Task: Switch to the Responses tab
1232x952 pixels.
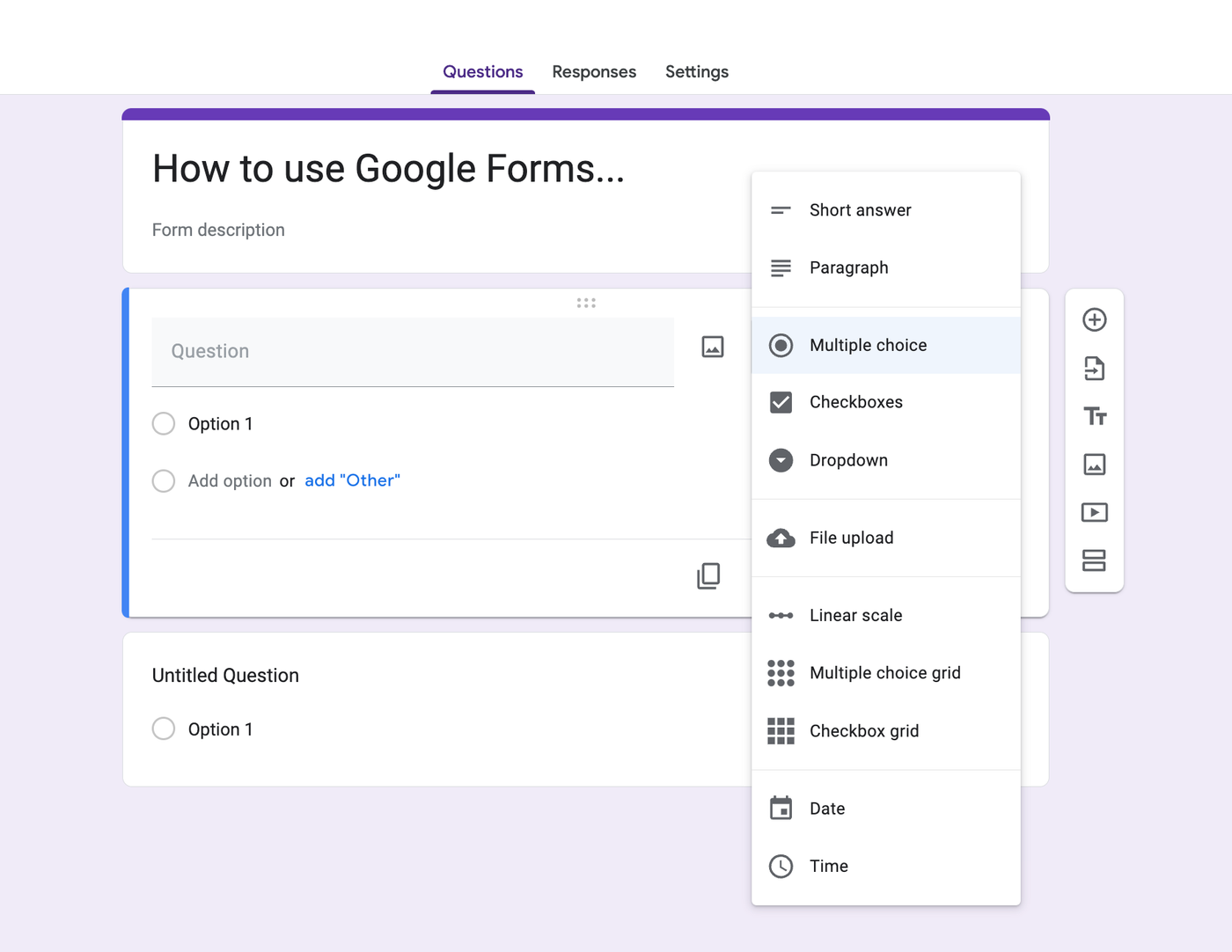Action: click(594, 71)
